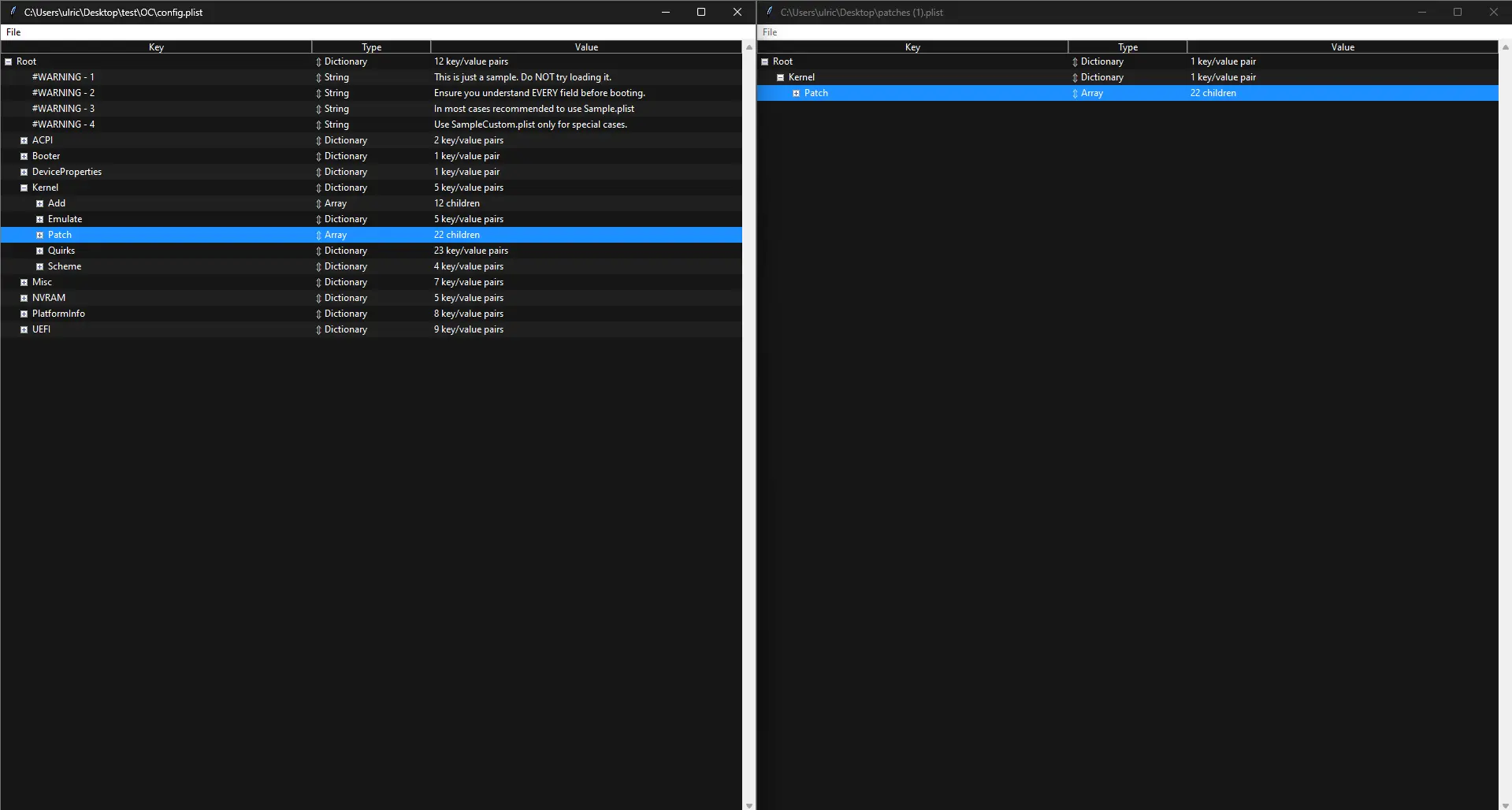This screenshot has height=810, width=1512.
Task: Click scroll up arrow in config.plist window
Action: pyautogui.click(x=749, y=47)
